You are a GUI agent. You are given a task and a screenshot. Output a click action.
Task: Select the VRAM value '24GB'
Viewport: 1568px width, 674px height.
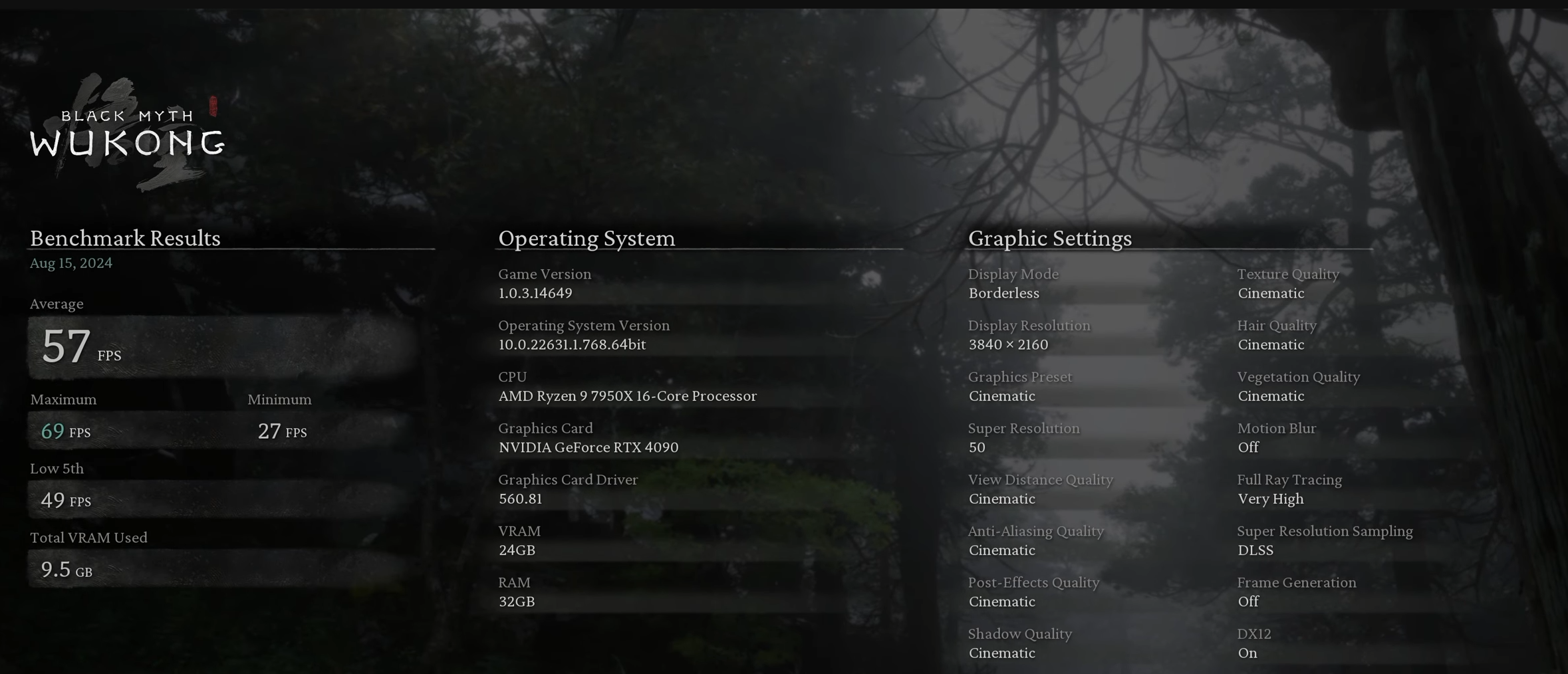(517, 550)
